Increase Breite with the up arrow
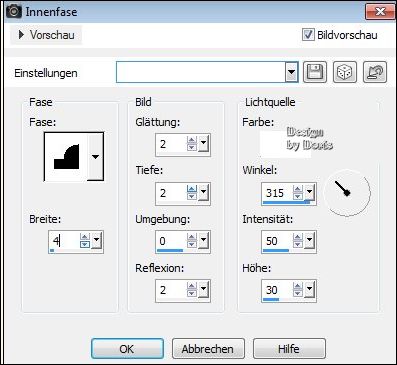Screen dimensions: 397x365 (85, 237)
